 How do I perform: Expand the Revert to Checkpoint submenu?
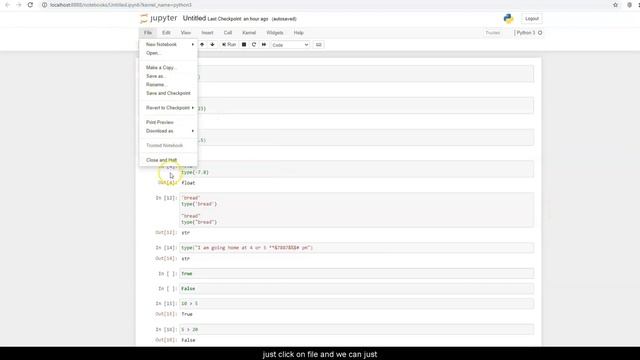point(169,108)
